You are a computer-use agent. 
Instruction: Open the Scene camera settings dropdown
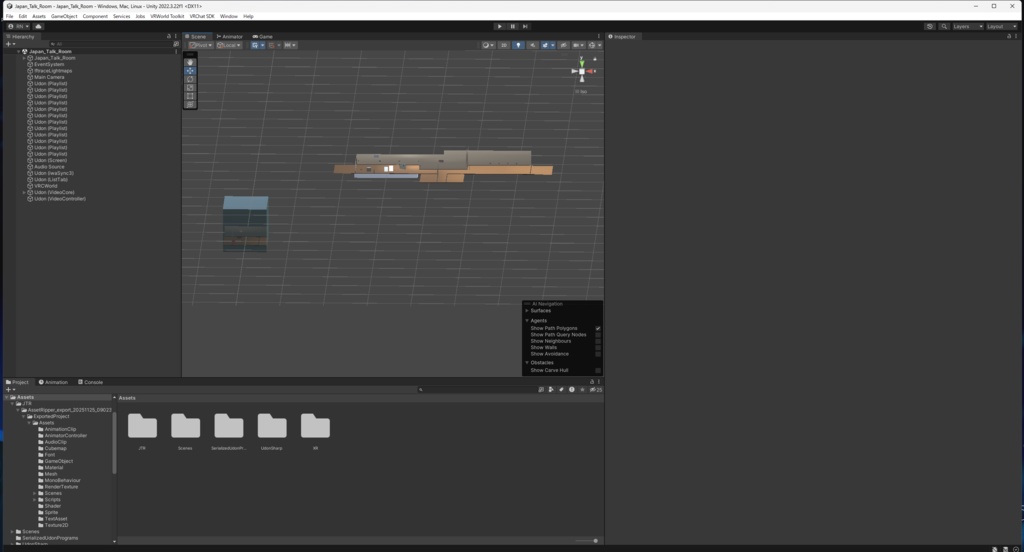coord(579,46)
